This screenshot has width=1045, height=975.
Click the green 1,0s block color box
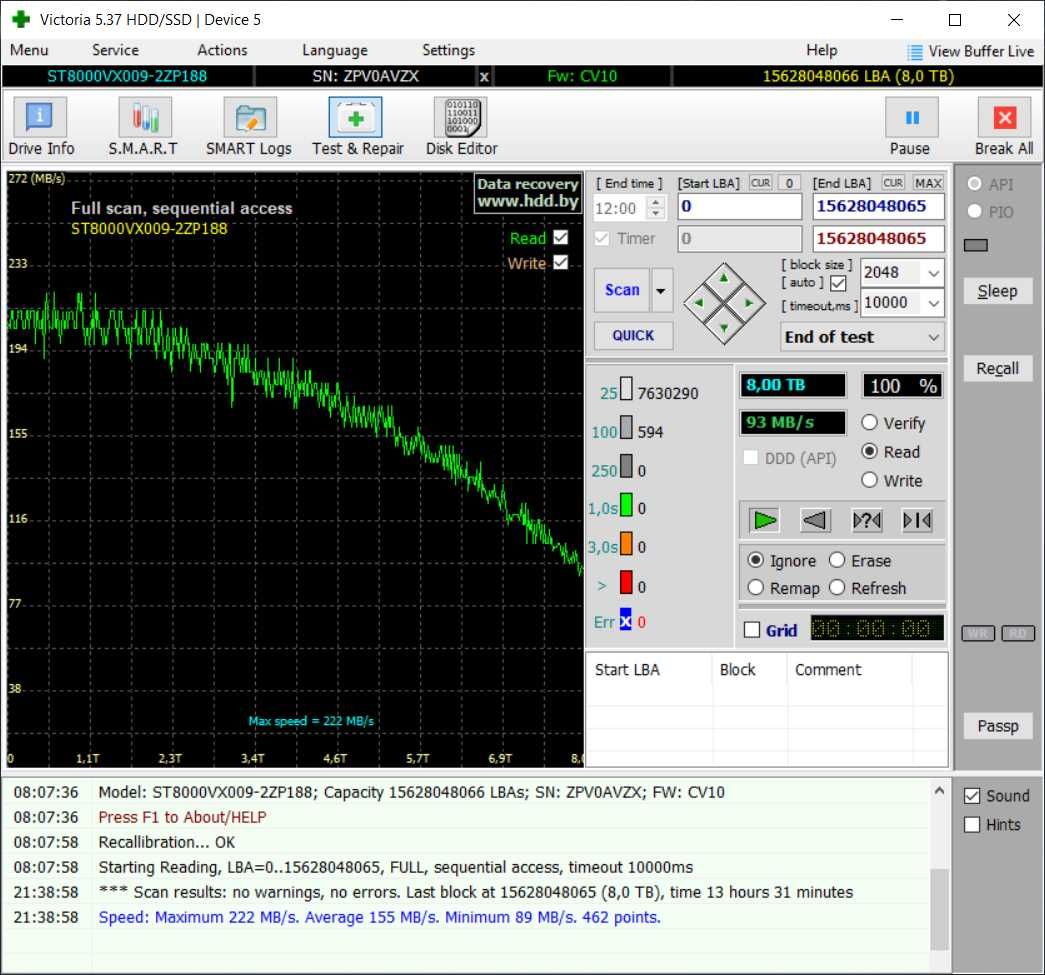click(x=626, y=504)
